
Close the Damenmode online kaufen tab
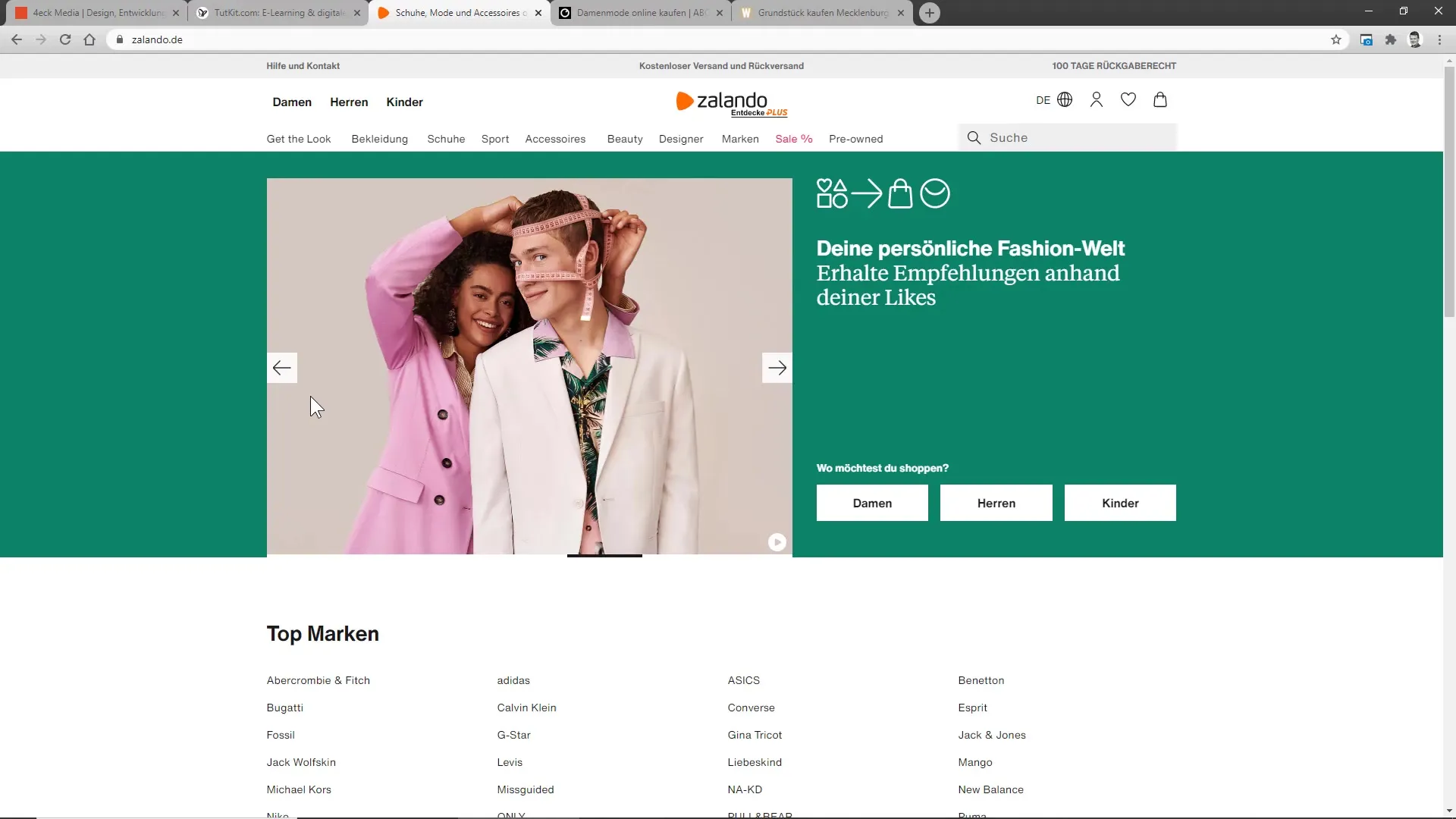[720, 13]
